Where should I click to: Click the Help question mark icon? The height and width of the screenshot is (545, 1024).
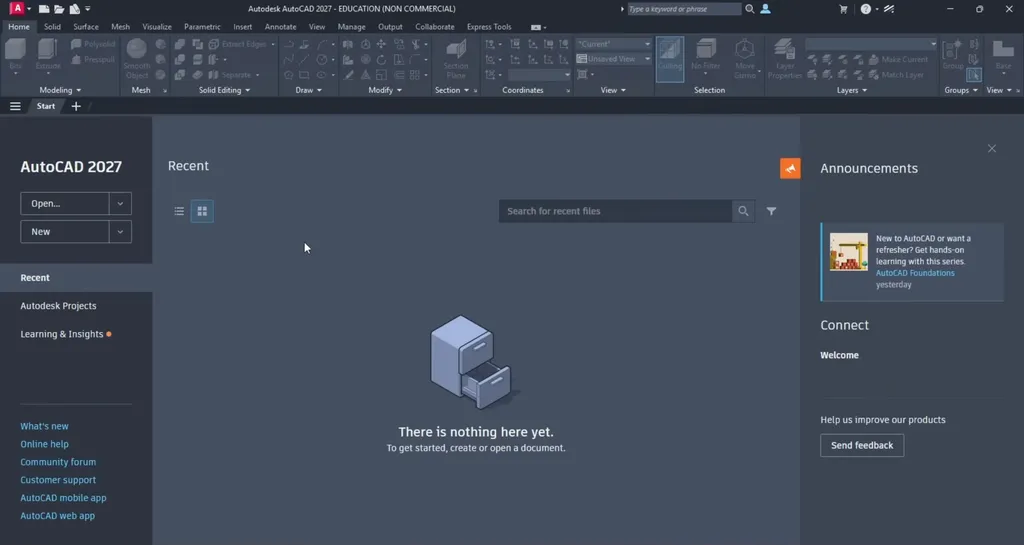[865, 9]
